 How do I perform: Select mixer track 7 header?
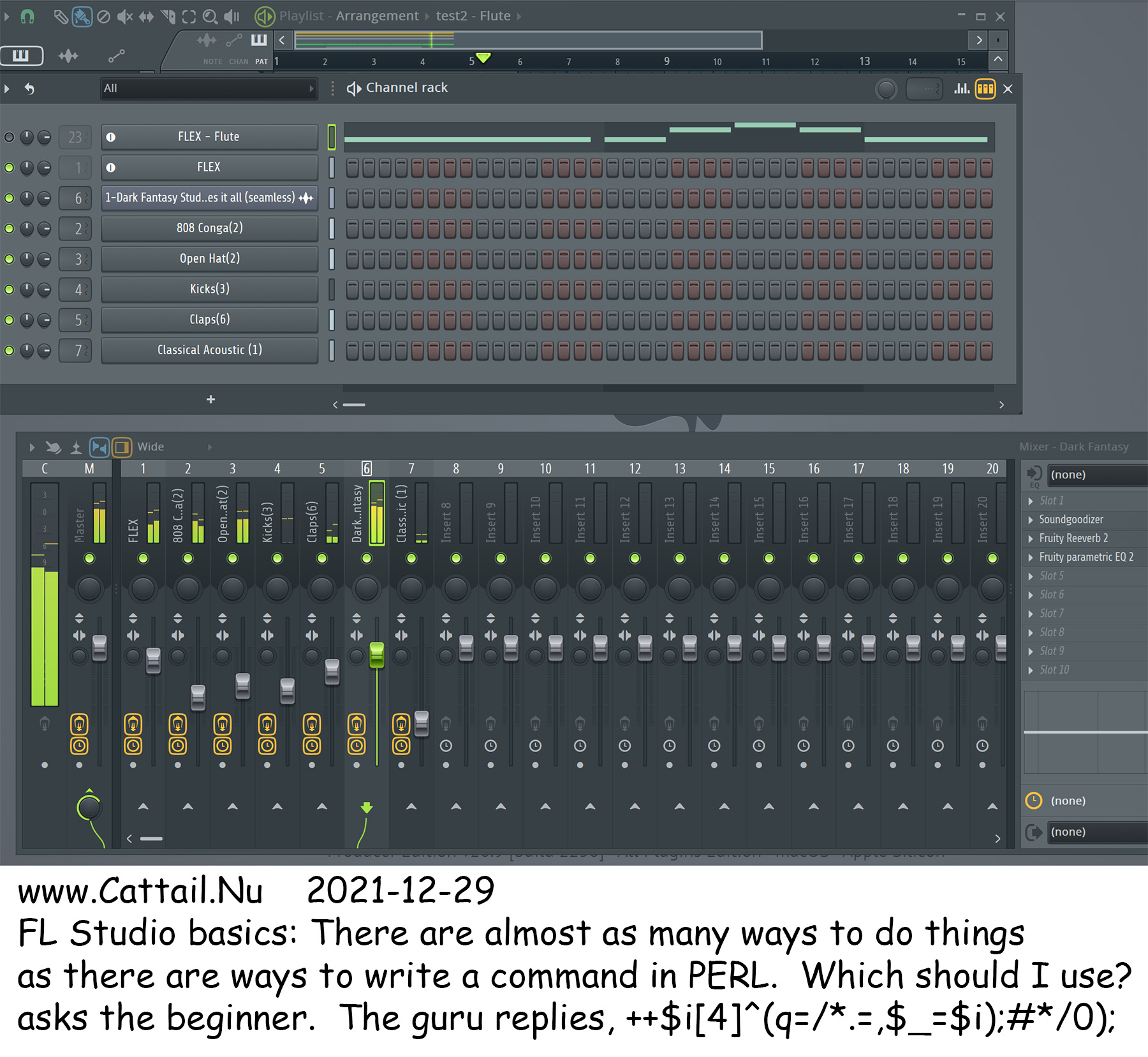click(411, 469)
